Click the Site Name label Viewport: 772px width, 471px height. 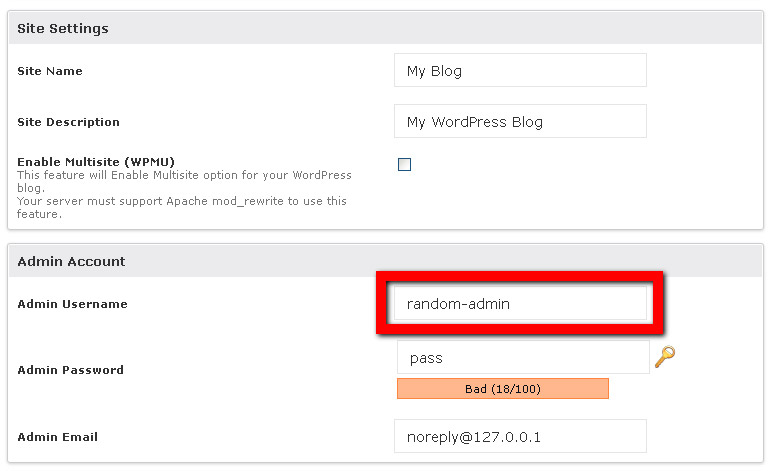coord(50,71)
